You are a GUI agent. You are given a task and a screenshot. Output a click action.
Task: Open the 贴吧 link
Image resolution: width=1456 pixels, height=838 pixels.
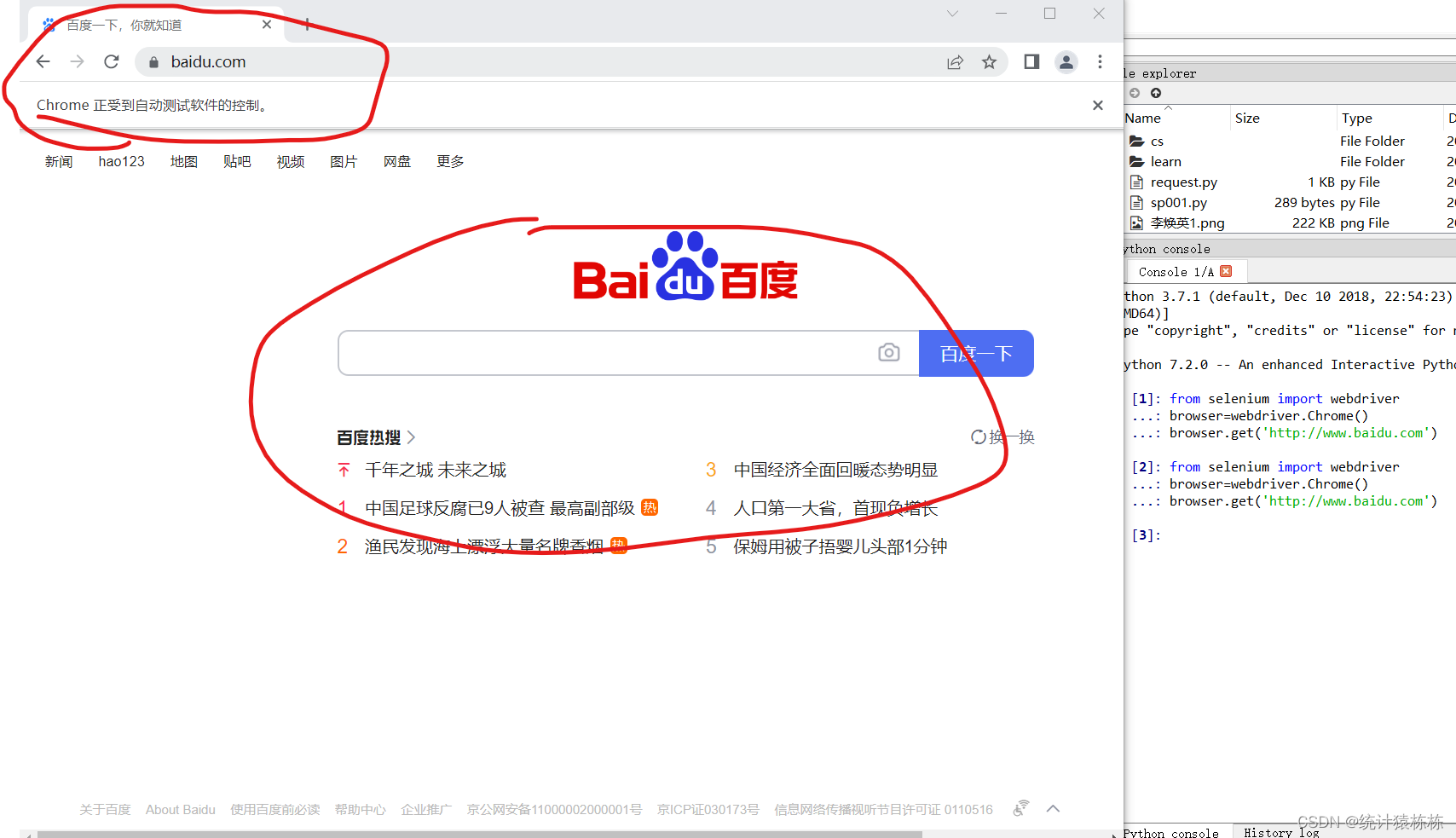[237, 161]
